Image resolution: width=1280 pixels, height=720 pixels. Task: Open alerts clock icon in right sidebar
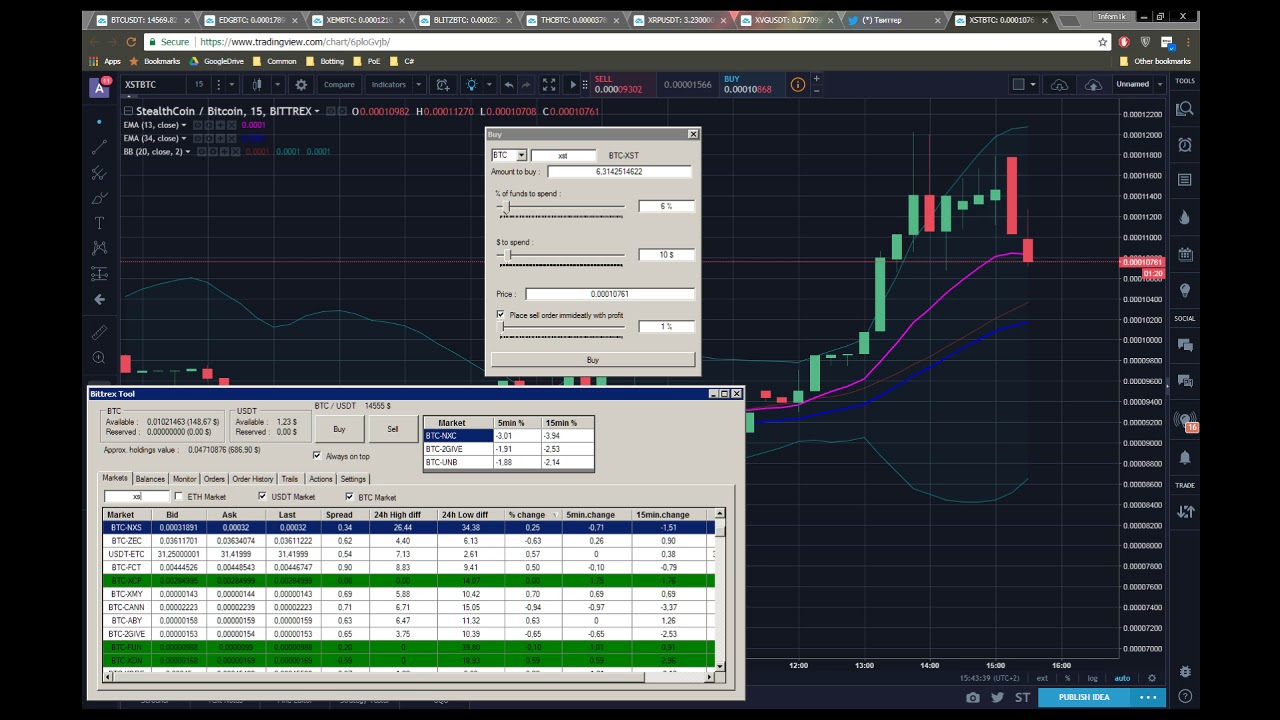click(1185, 145)
